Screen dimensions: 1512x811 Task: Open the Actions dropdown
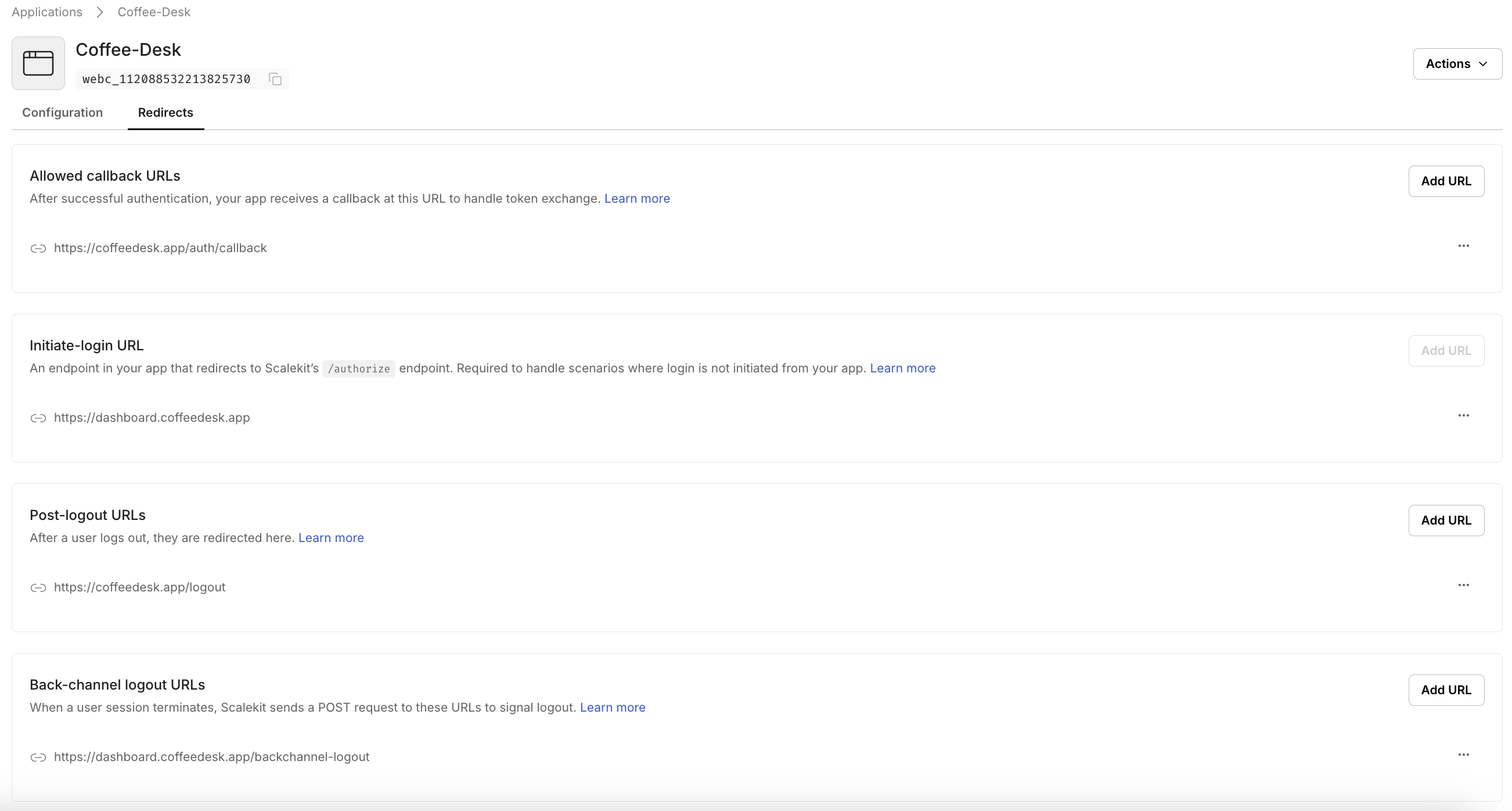(x=1457, y=63)
